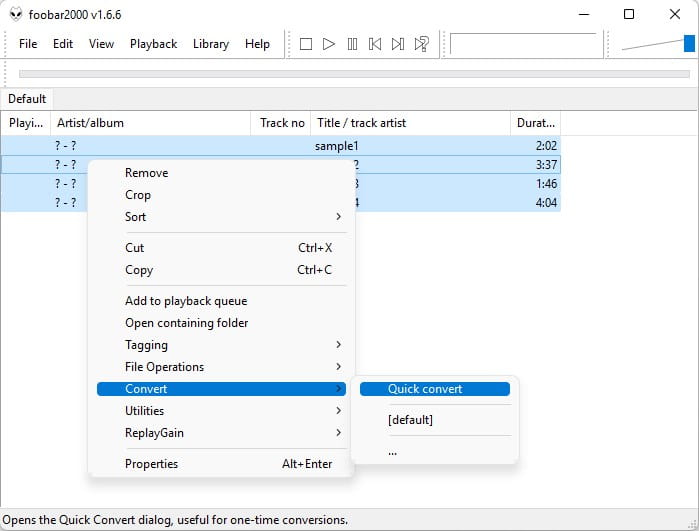The image size is (699, 531).
Task: Choose Remove from the context menu
Action: (x=221, y=173)
